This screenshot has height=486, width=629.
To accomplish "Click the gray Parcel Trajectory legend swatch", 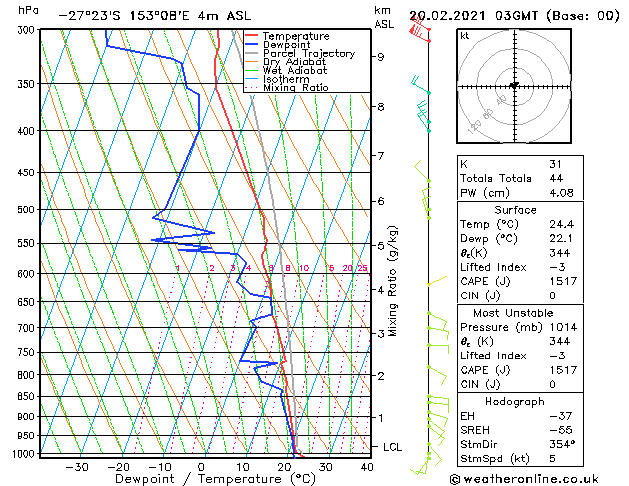I will 251,53.
